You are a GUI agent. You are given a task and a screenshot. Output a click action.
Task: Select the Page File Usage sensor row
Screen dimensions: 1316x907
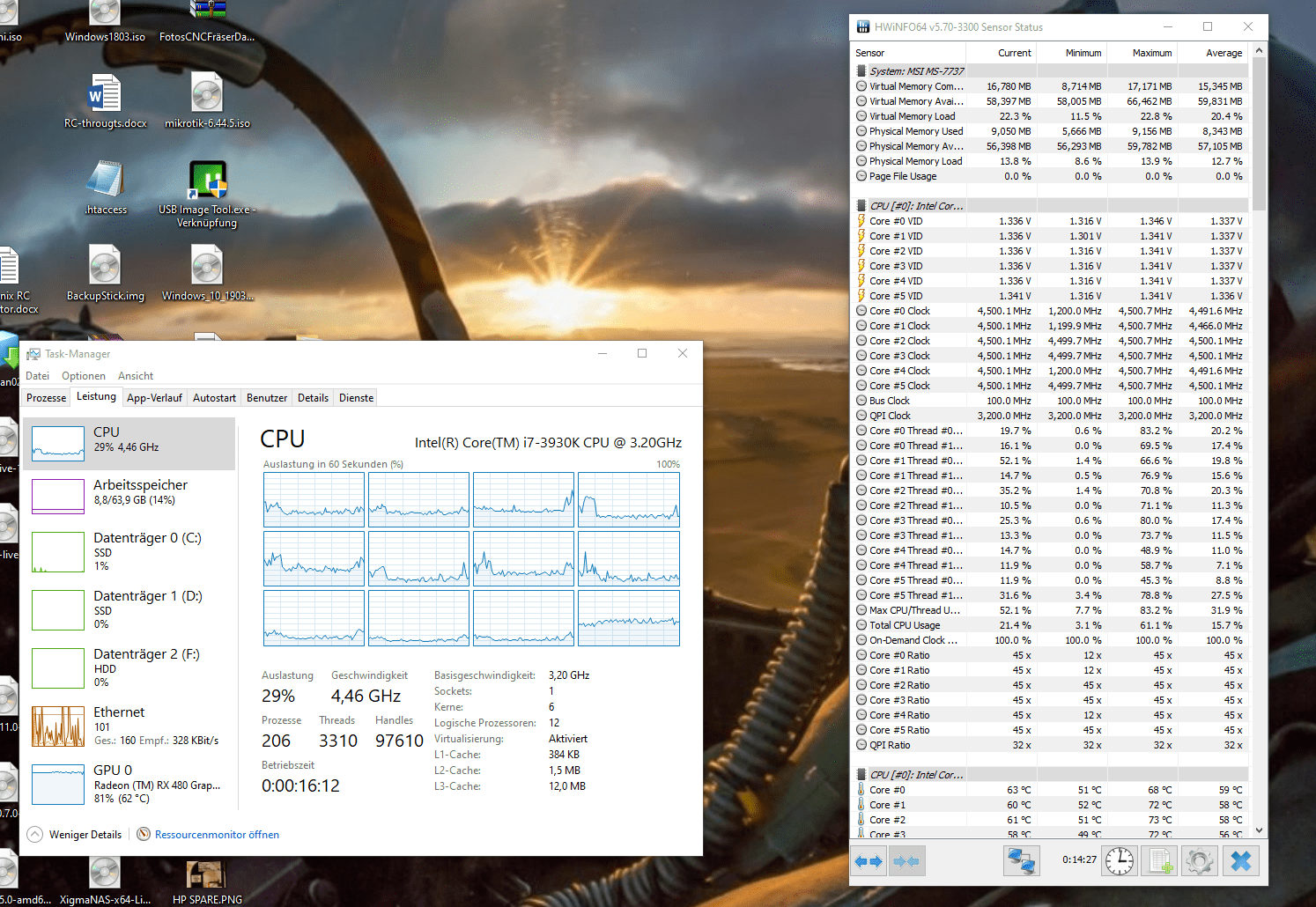tap(1050, 176)
